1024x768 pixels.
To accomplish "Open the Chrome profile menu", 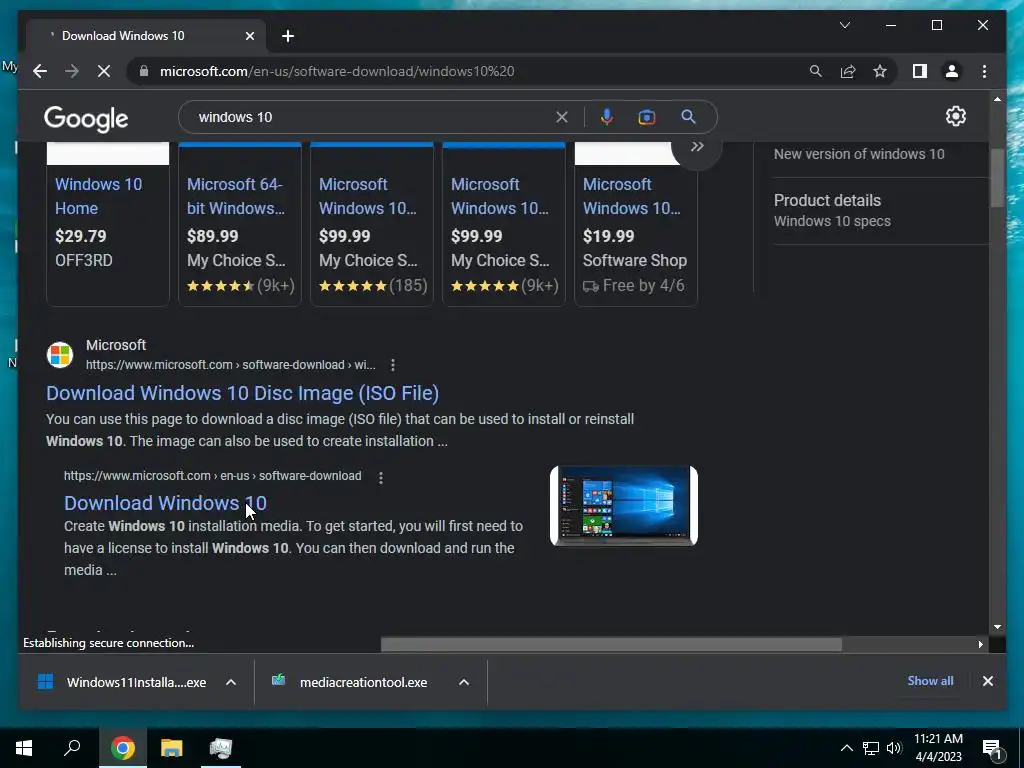I will click(x=952, y=71).
